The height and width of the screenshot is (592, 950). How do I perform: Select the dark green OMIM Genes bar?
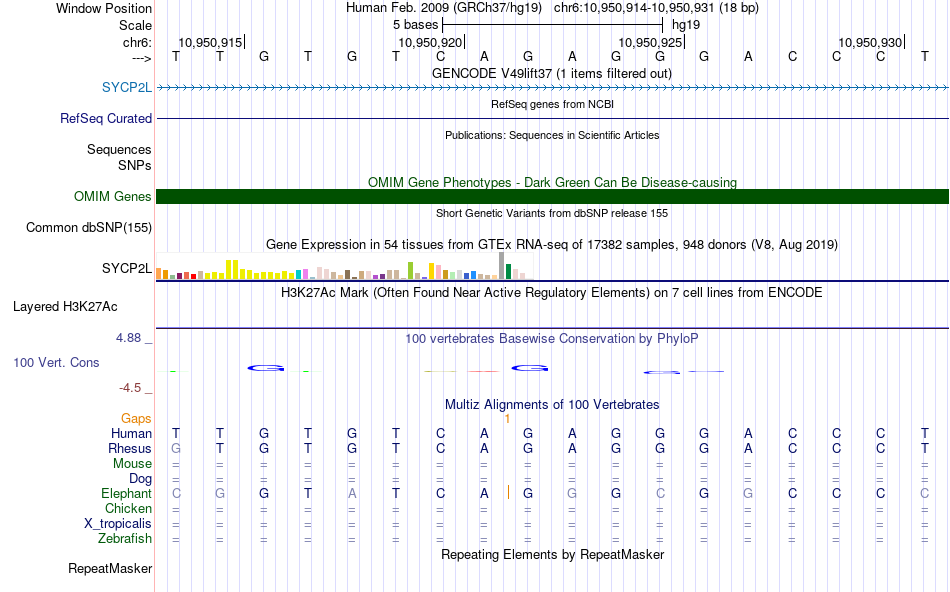[552, 196]
